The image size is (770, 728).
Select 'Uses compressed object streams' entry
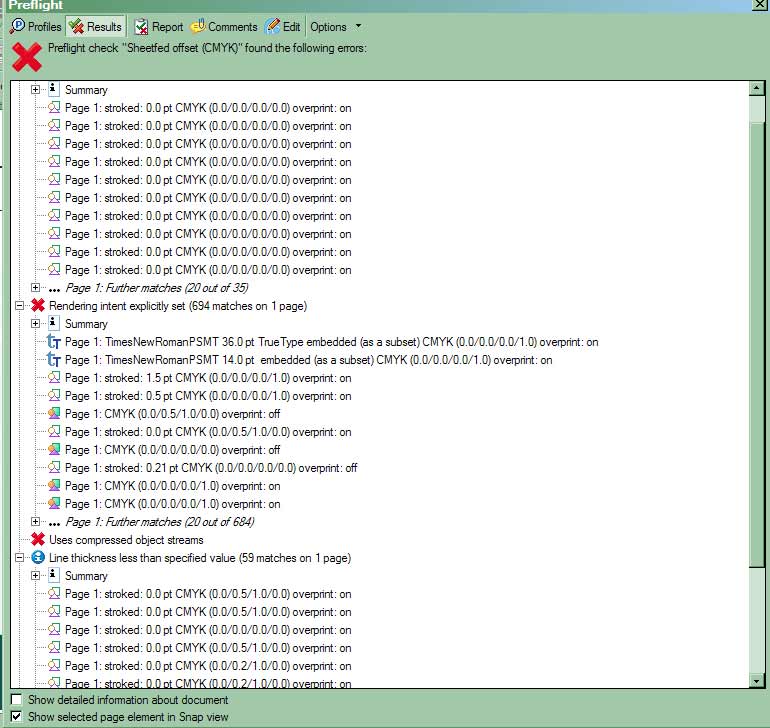126,540
